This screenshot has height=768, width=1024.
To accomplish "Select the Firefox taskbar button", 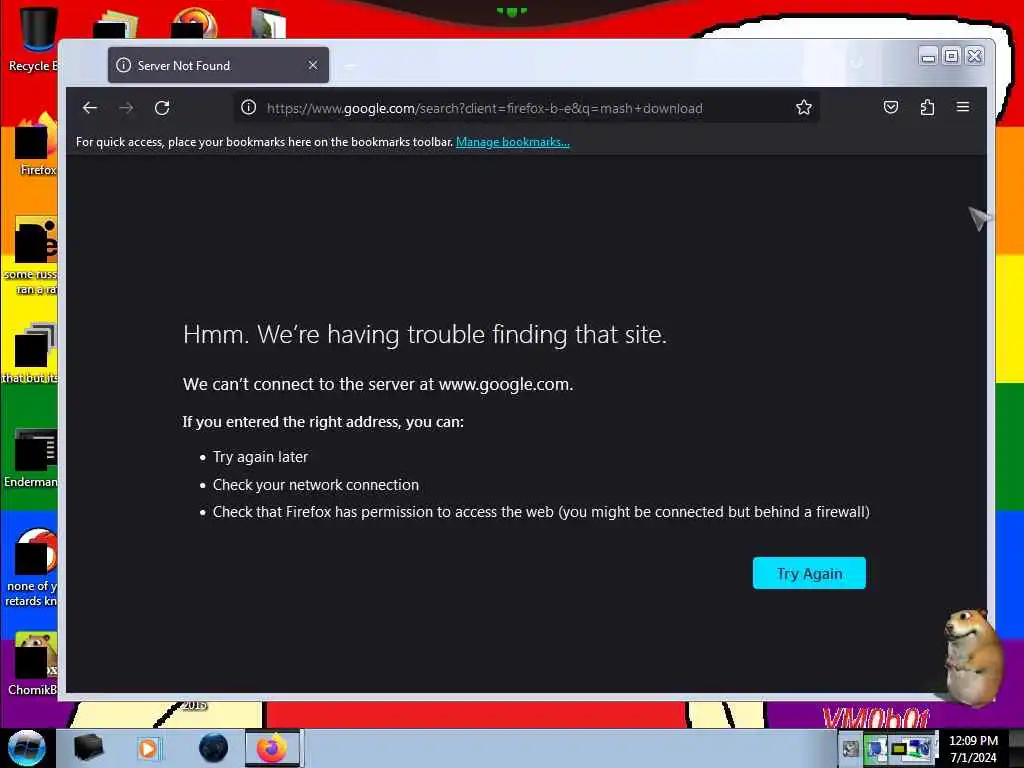I will 272,748.
